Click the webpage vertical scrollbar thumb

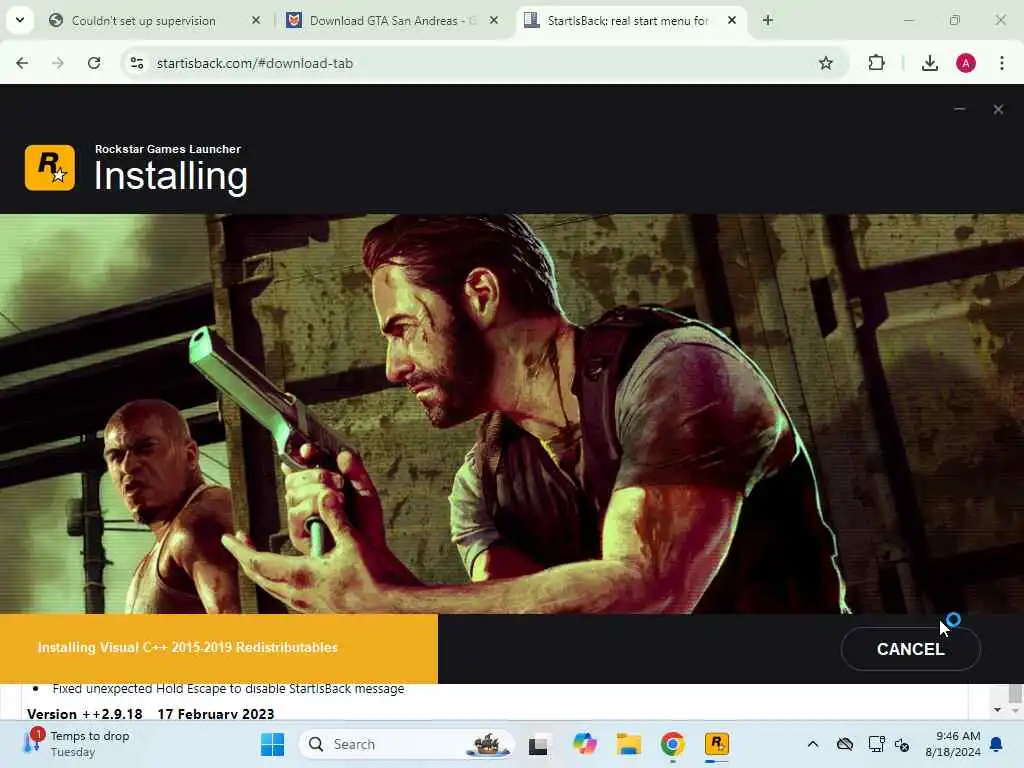pyautogui.click(x=1015, y=692)
